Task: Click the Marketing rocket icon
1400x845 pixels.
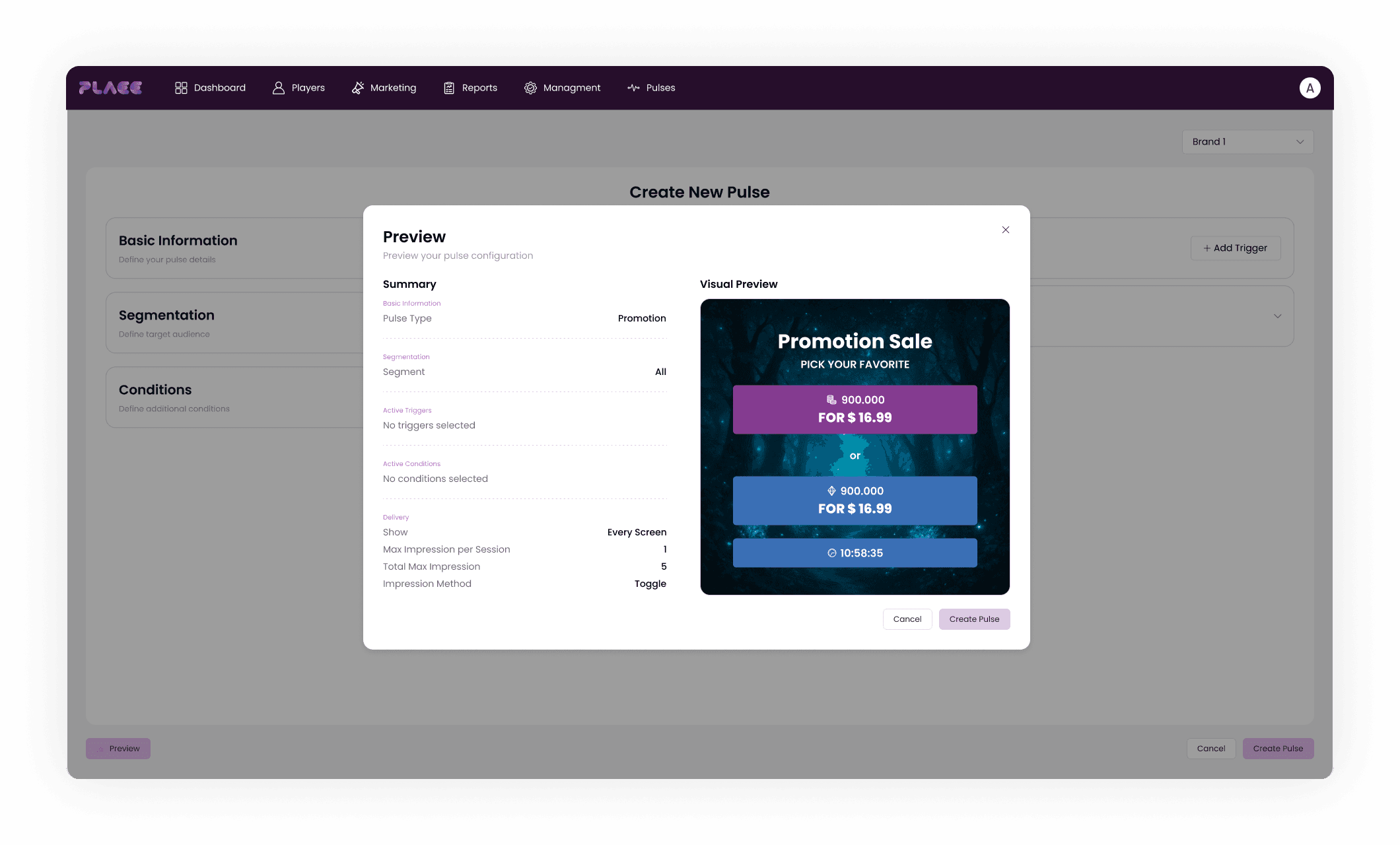Action: [x=358, y=88]
